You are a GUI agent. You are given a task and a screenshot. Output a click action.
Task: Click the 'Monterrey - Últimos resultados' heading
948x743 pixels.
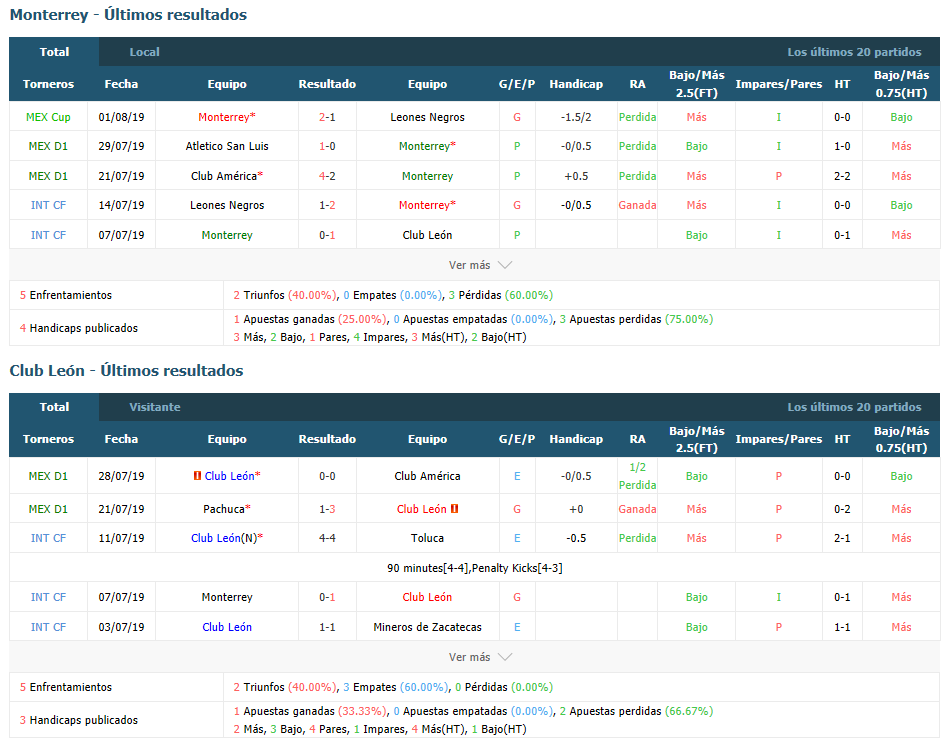pos(128,15)
